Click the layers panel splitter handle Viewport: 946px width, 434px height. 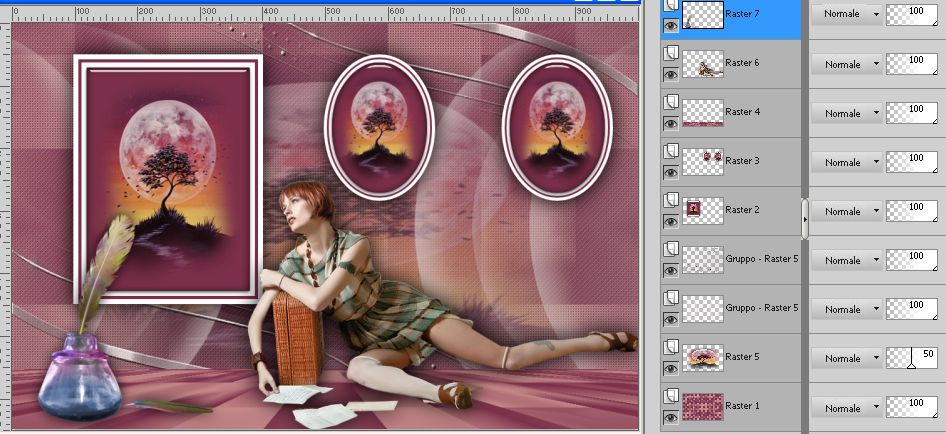(805, 217)
